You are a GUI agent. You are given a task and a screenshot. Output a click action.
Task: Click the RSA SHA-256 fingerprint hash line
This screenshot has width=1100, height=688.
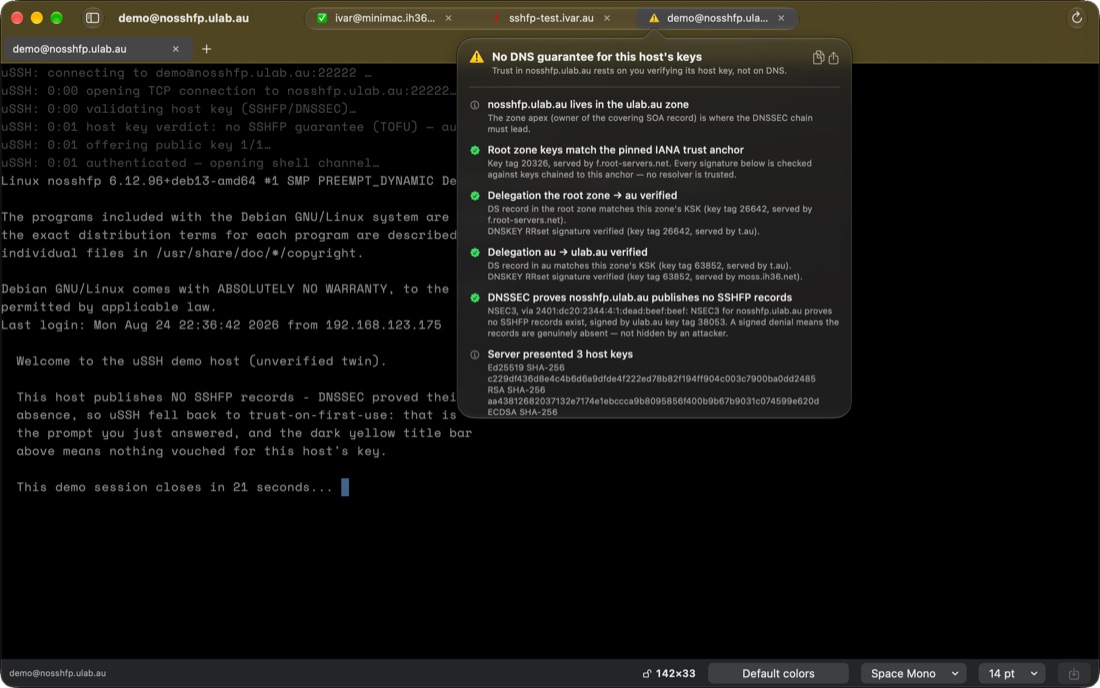(x=653, y=401)
